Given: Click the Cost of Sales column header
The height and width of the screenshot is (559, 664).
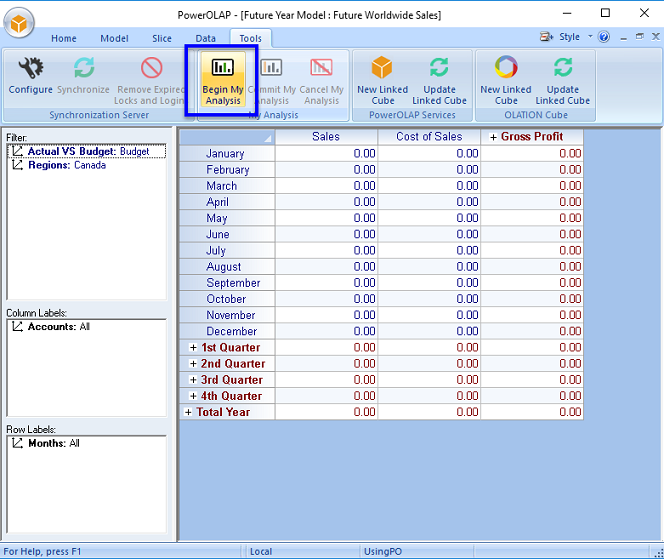Looking at the screenshot, I should coord(429,137).
